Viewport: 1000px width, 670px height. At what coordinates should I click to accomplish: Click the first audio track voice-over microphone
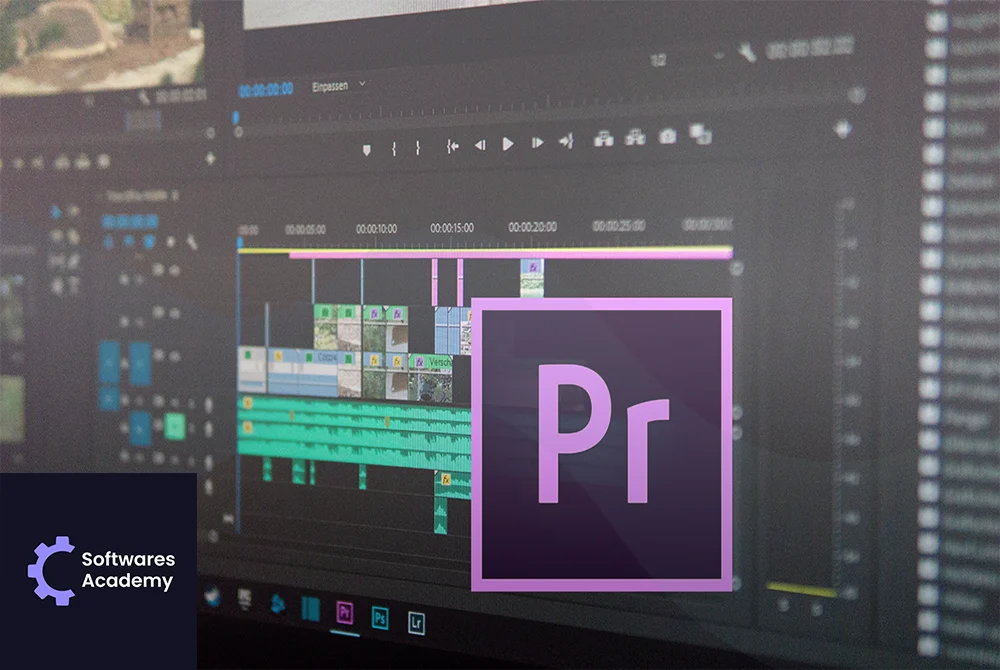pyautogui.click(x=208, y=405)
